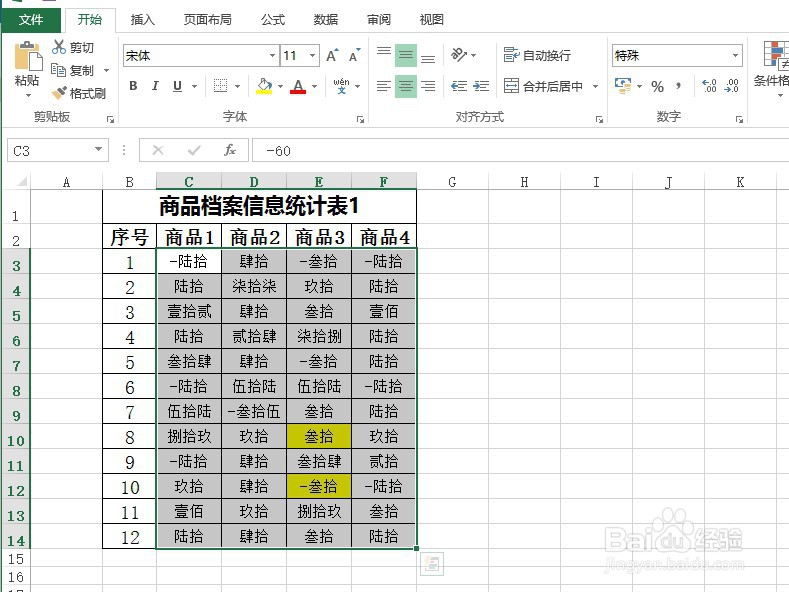Open the alignment dialog launcher (对齐方式)
This screenshot has height=592, width=789.
coord(599,119)
